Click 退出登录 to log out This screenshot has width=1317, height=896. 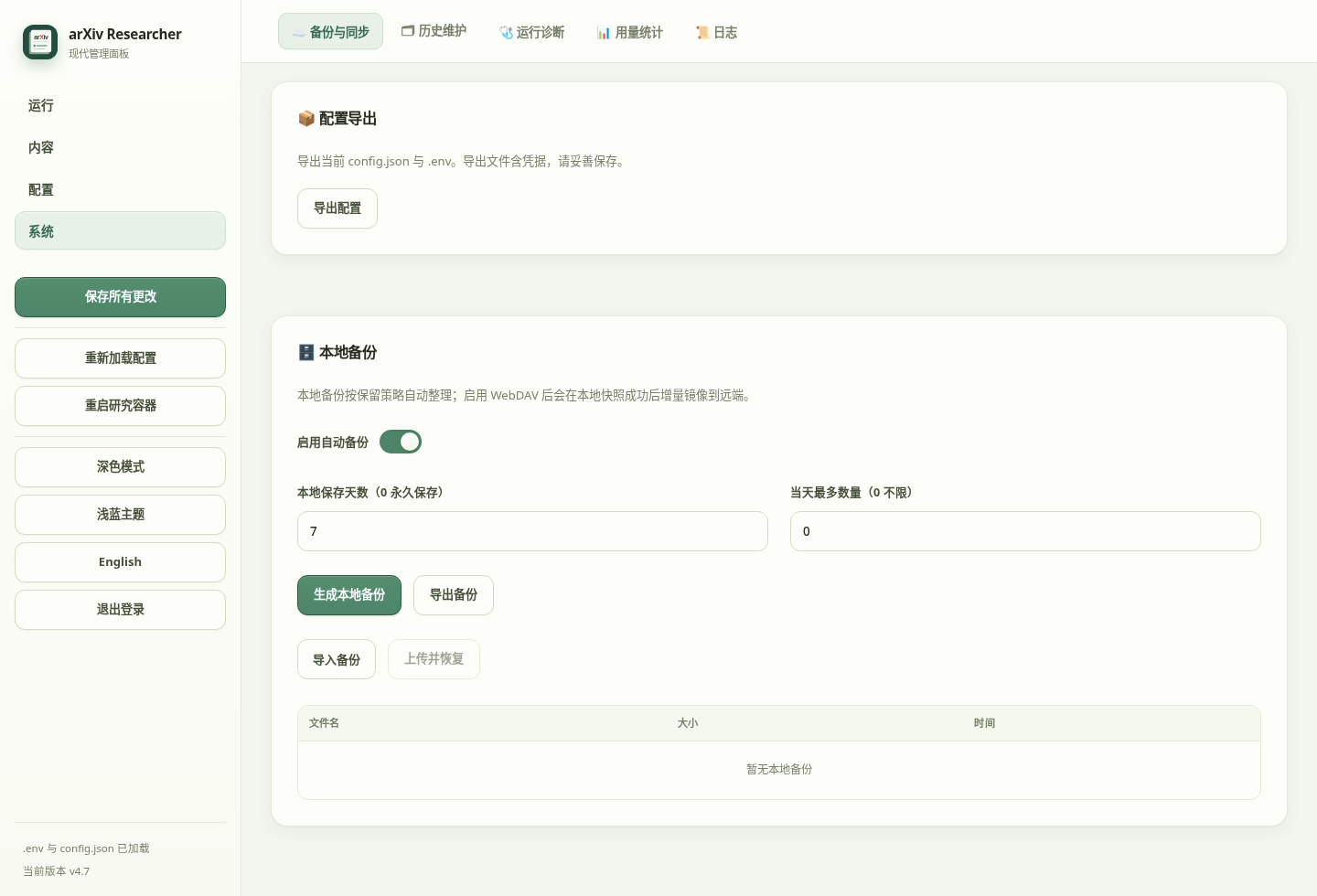click(x=120, y=610)
